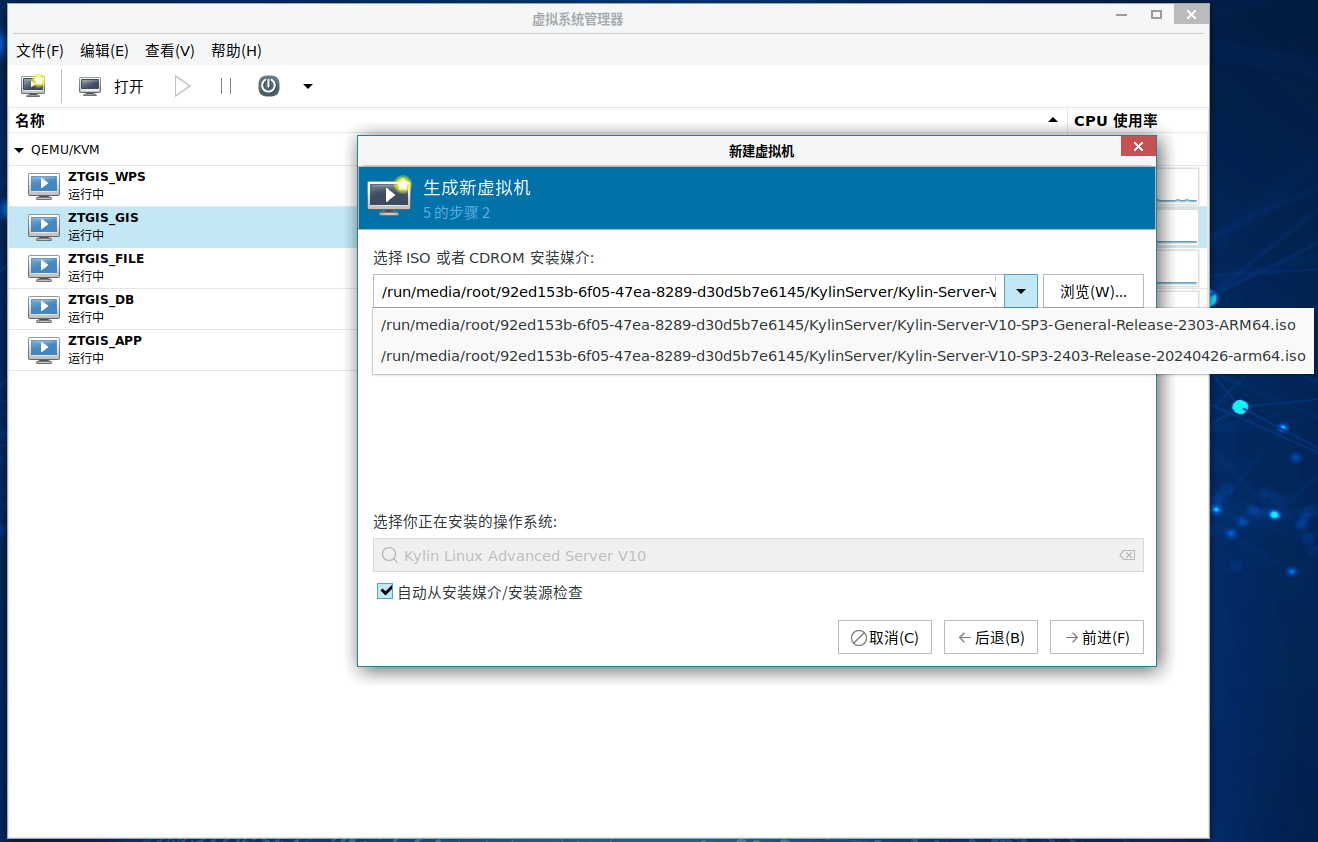Close the ISO path dropdown list arrow
1318x842 pixels.
pyautogui.click(x=1020, y=292)
